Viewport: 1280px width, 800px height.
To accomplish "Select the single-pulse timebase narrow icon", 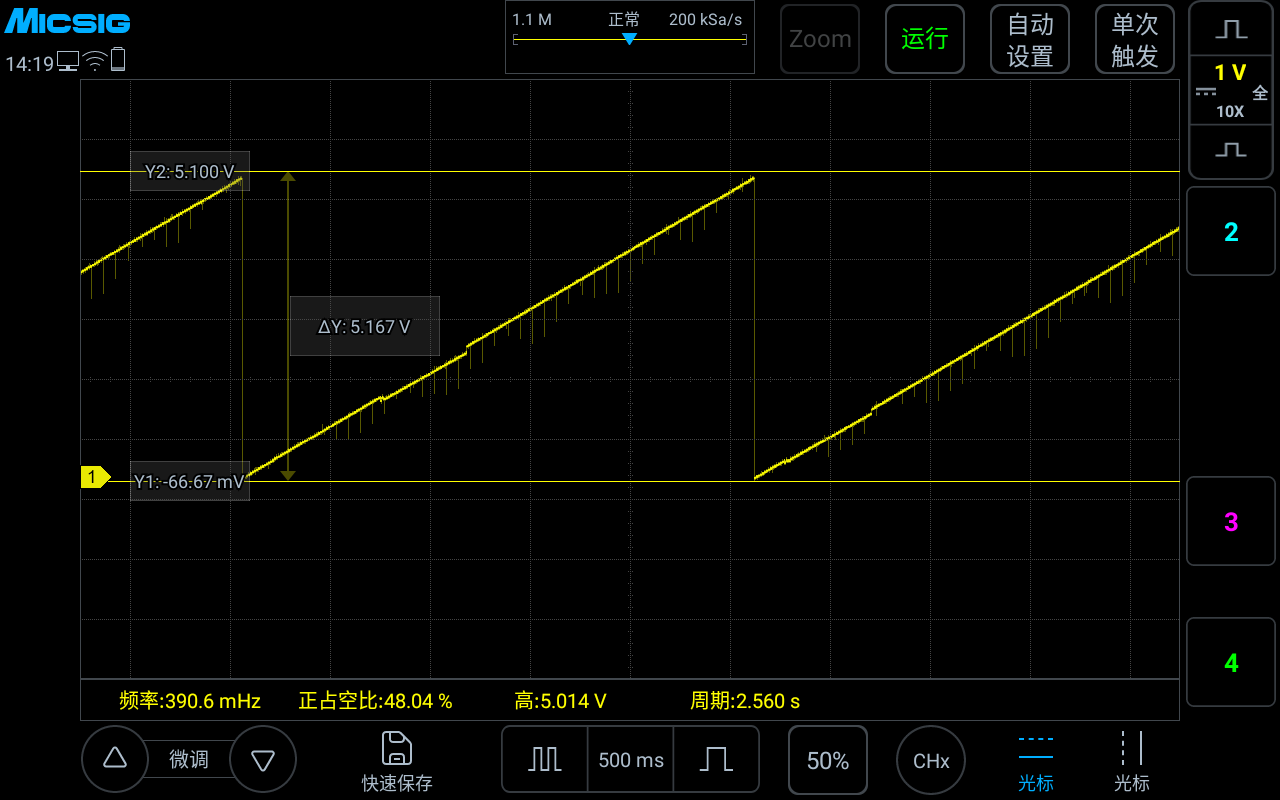I will tap(716, 759).
